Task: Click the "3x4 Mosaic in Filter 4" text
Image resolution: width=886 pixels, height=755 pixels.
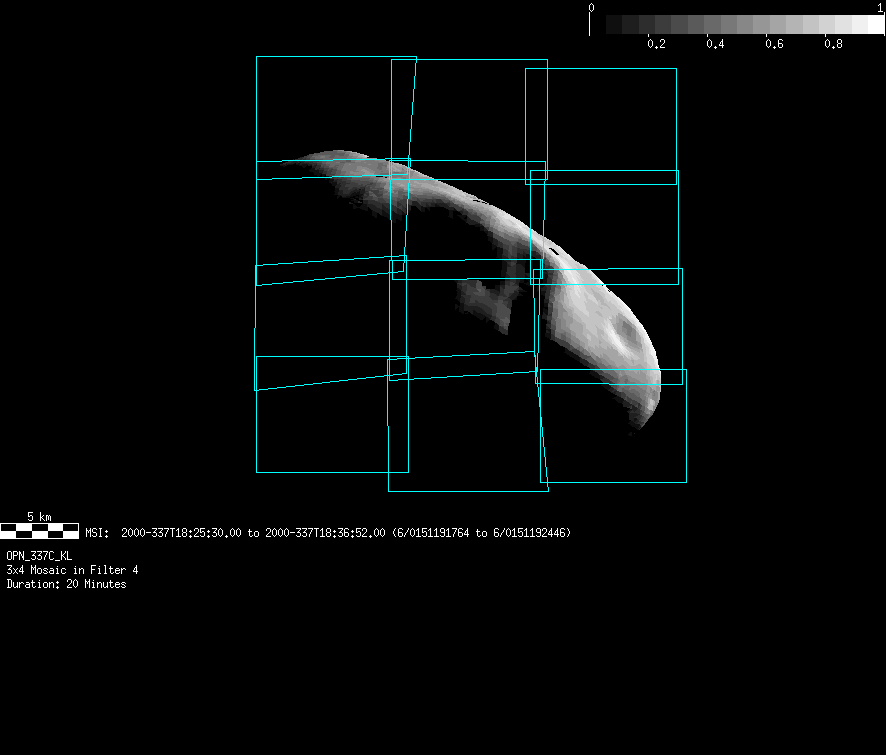Action: click(72, 570)
